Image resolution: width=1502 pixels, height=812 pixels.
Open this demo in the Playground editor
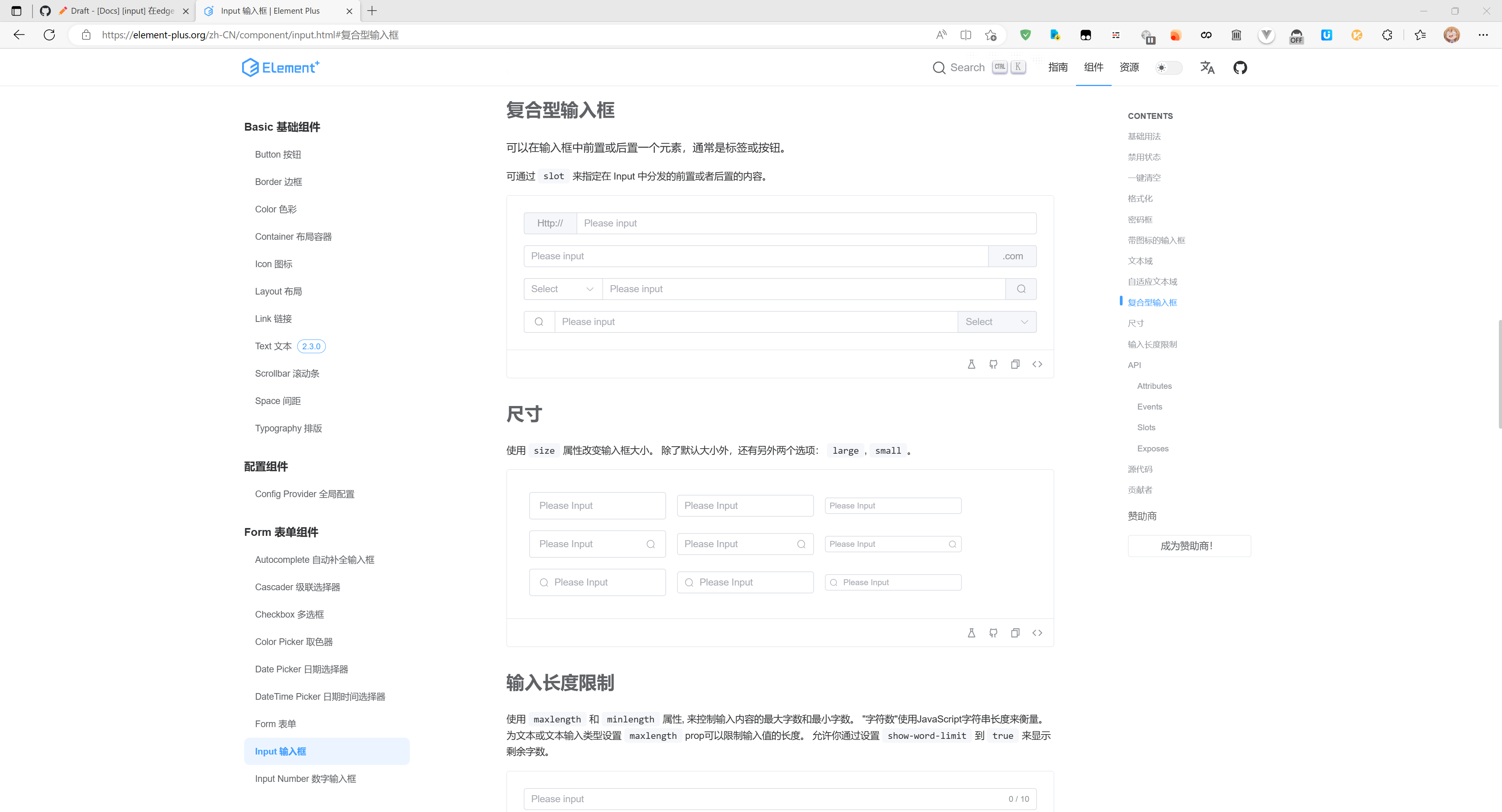click(x=971, y=364)
